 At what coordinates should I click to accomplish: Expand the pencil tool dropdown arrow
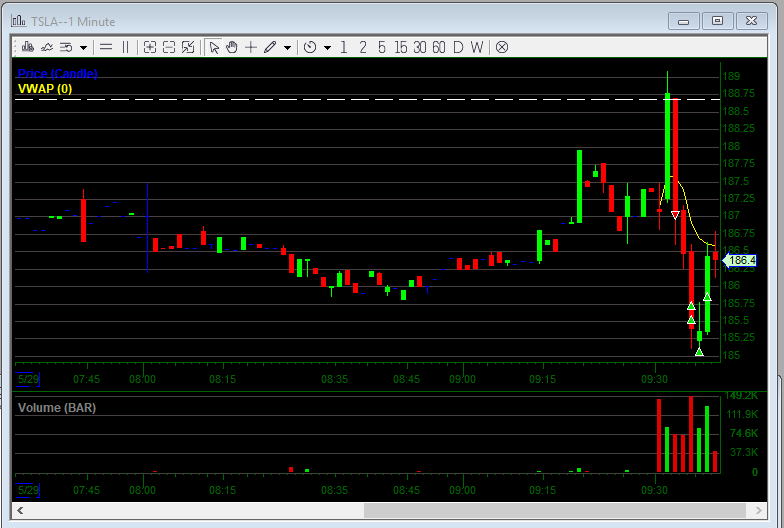288,48
